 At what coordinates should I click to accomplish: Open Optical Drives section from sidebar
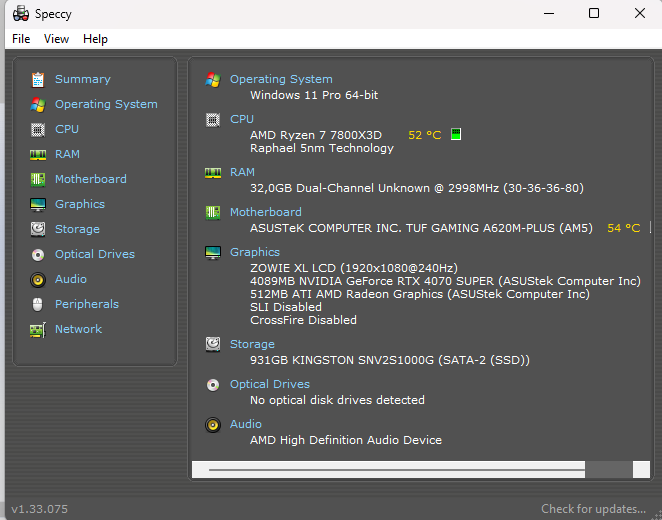[x=95, y=254]
